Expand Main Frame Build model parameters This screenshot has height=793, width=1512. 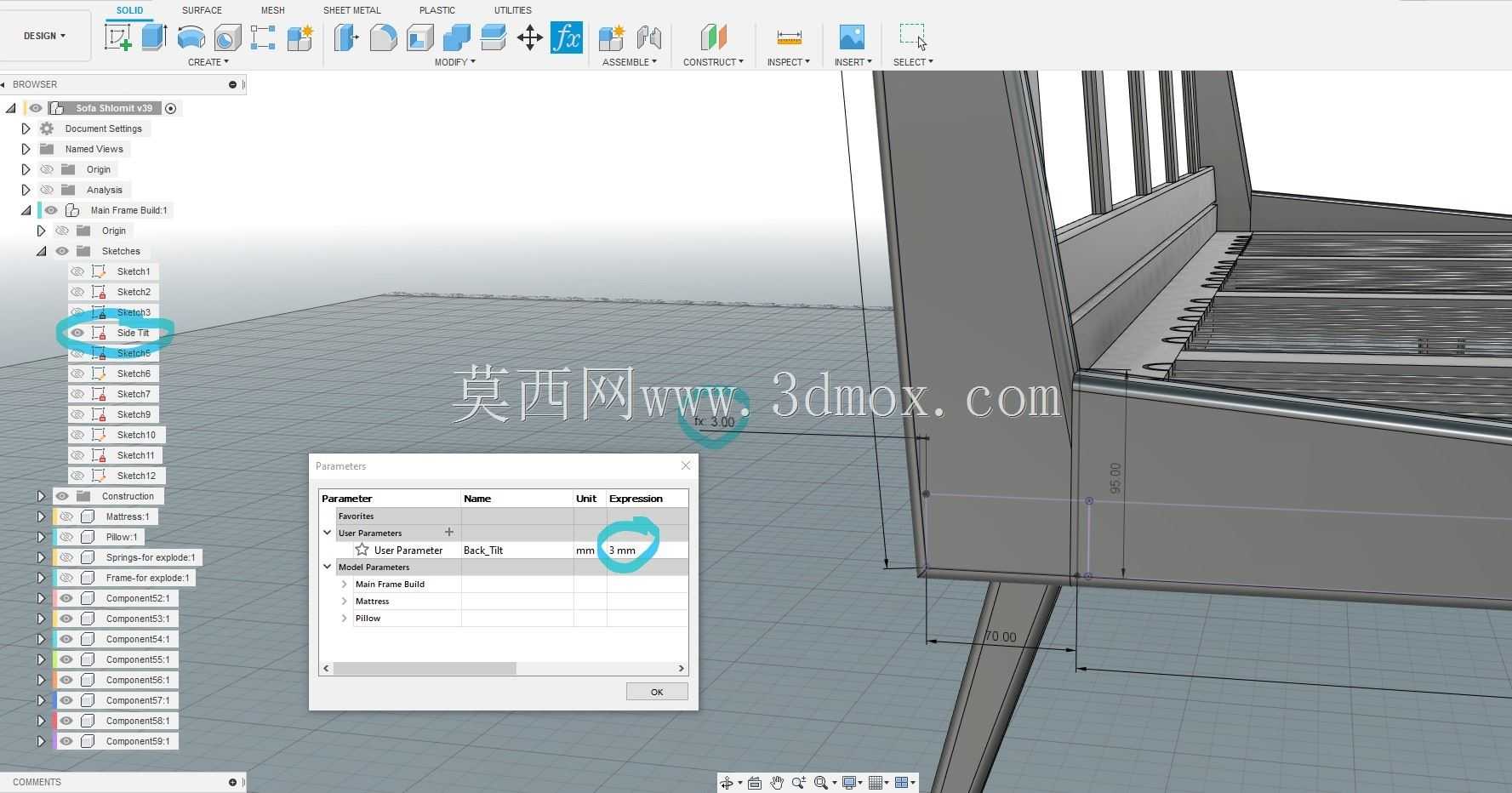pyautogui.click(x=344, y=584)
